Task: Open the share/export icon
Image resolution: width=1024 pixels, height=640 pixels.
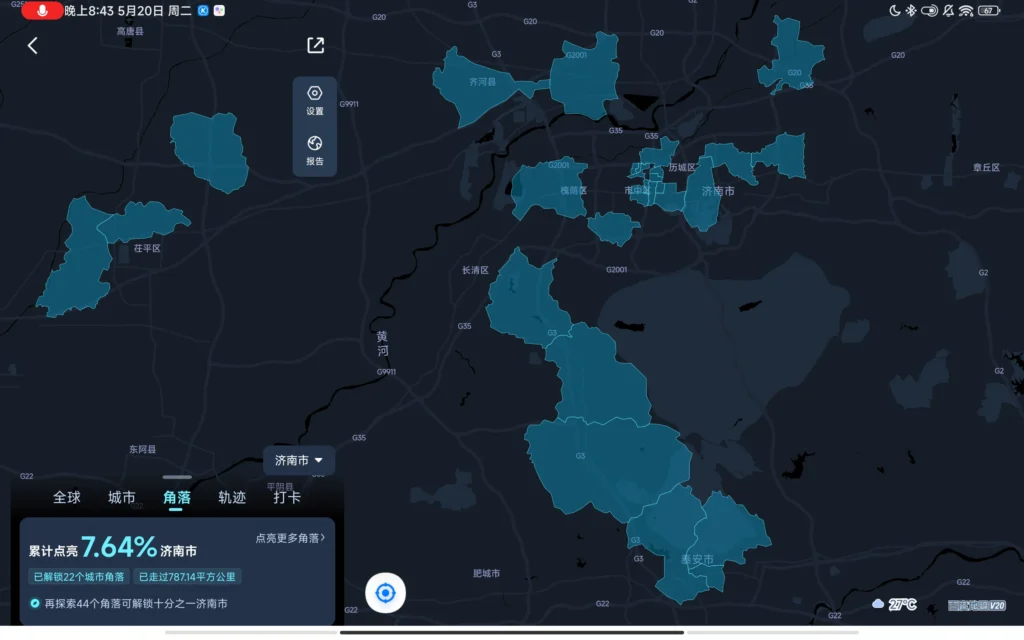Action: pyautogui.click(x=315, y=45)
